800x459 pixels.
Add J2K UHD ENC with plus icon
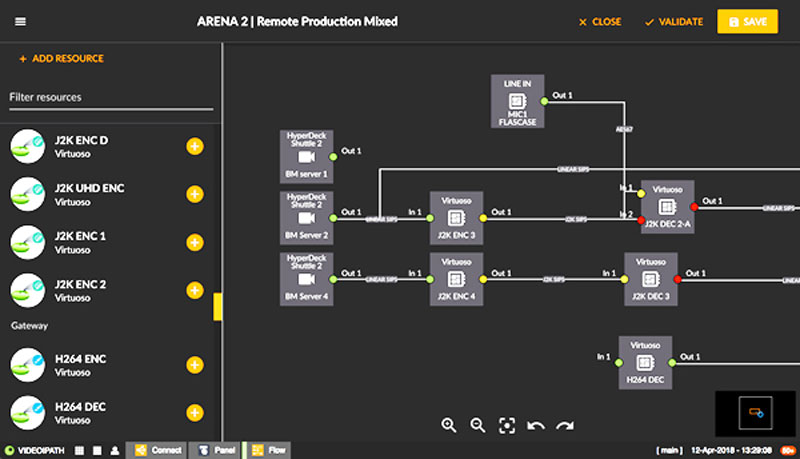194,195
